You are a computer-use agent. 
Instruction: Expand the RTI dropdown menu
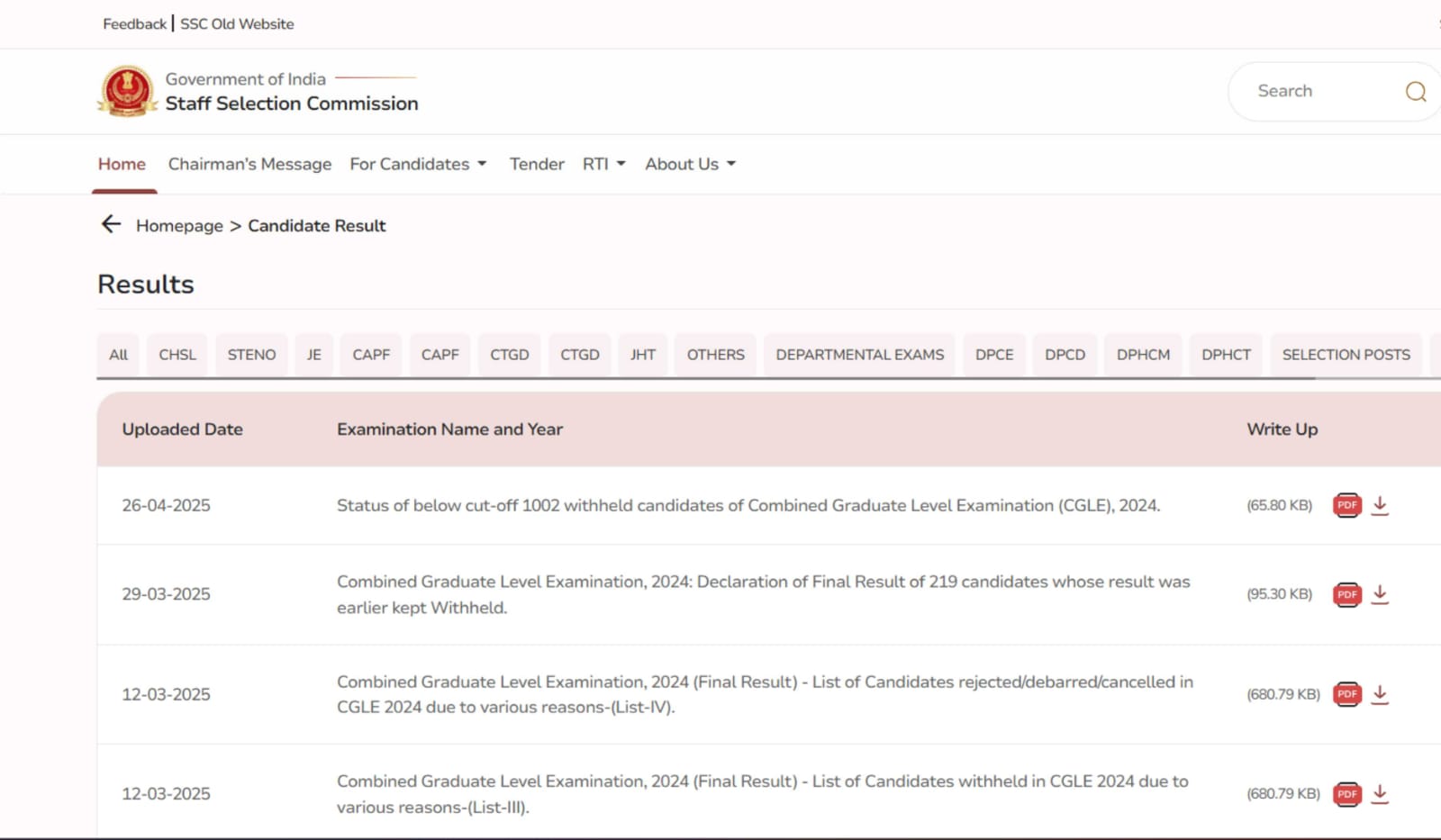tap(603, 164)
